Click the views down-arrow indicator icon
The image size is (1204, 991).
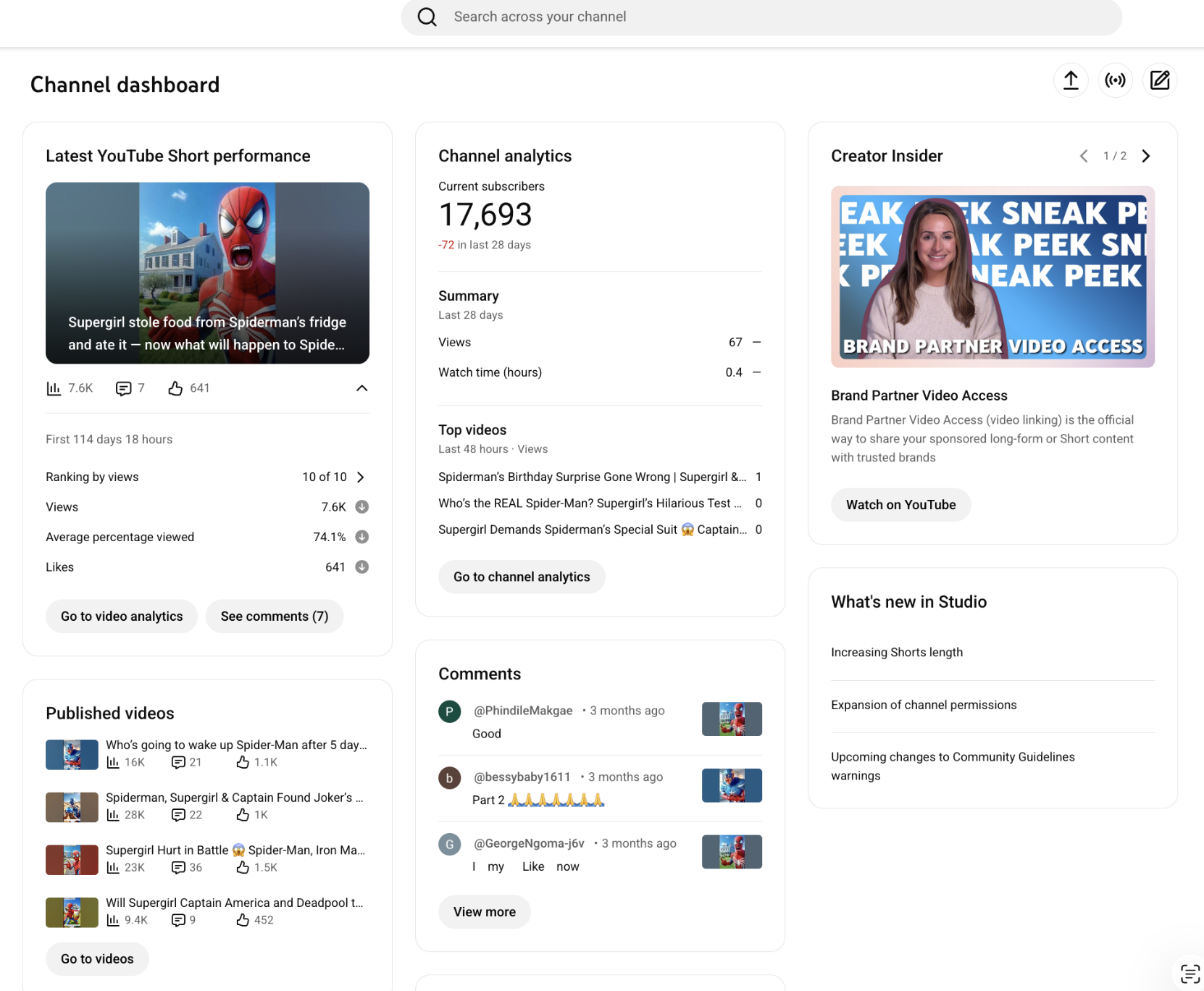pyautogui.click(x=362, y=507)
